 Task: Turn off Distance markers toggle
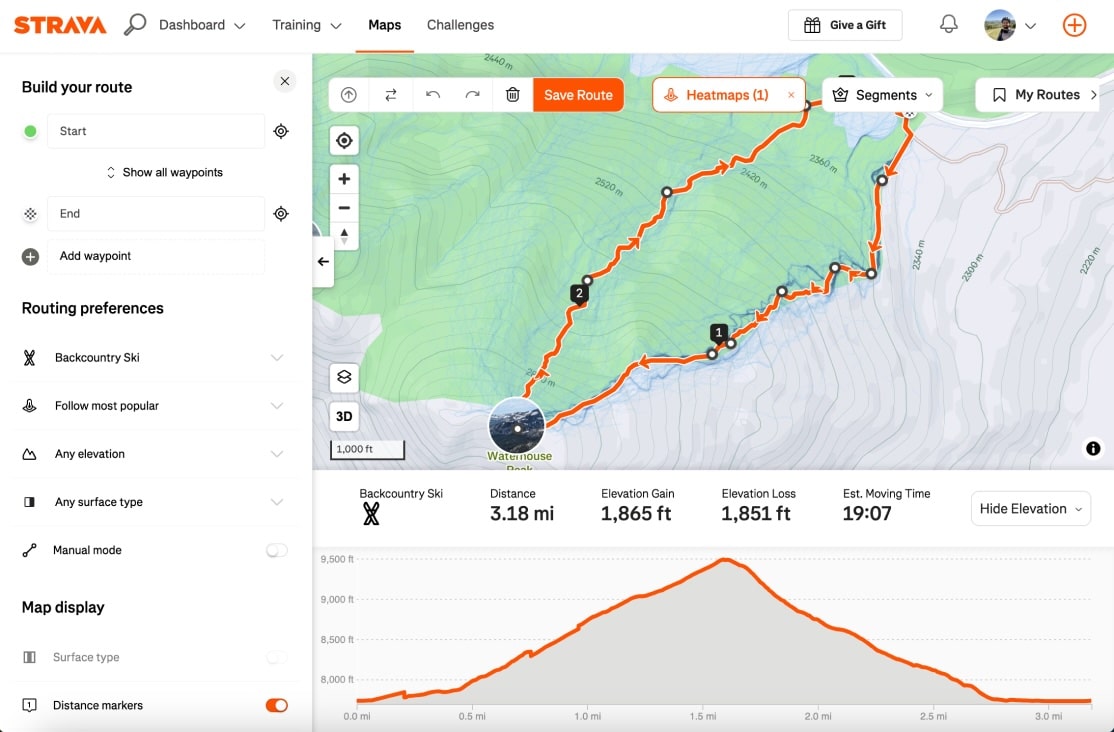coord(276,705)
